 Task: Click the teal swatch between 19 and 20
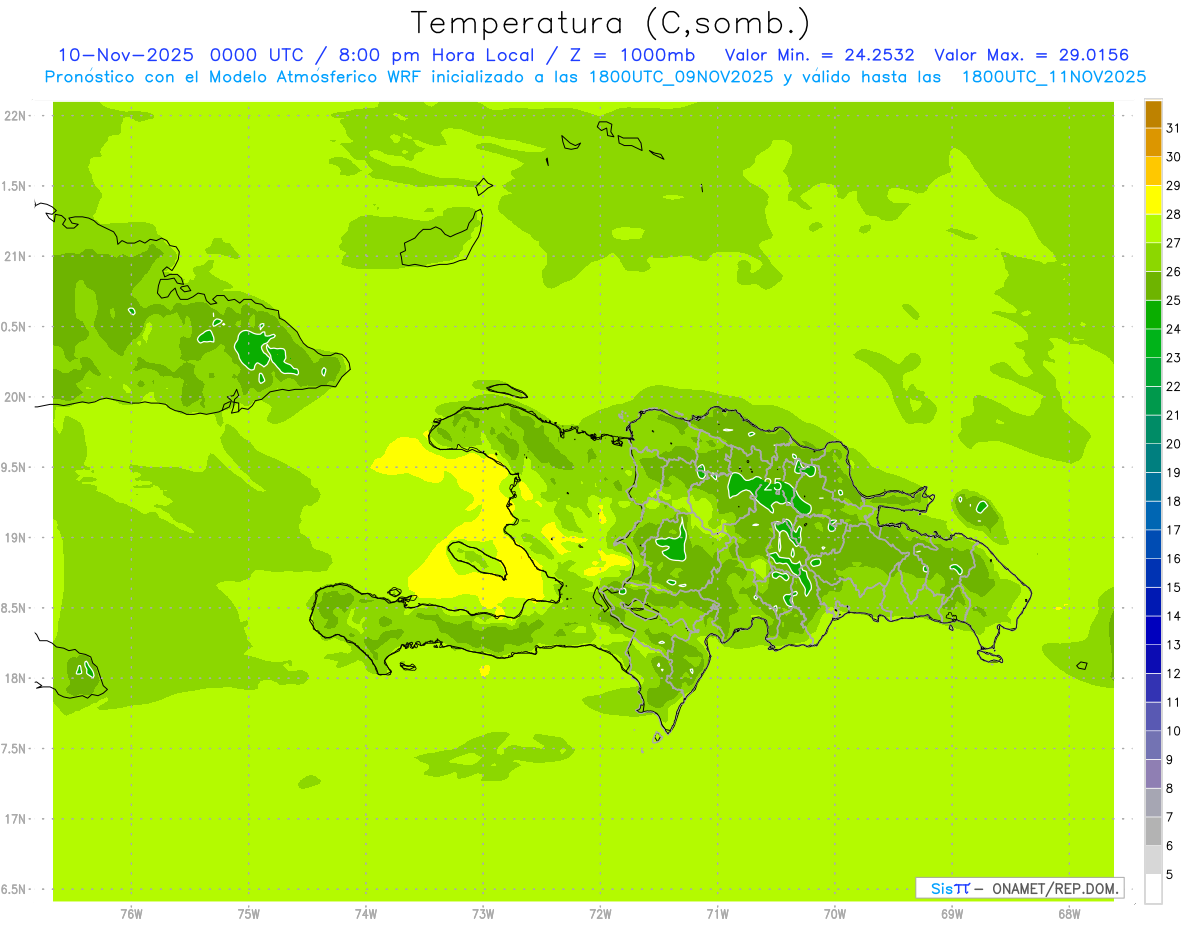click(x=1153, y=459)
